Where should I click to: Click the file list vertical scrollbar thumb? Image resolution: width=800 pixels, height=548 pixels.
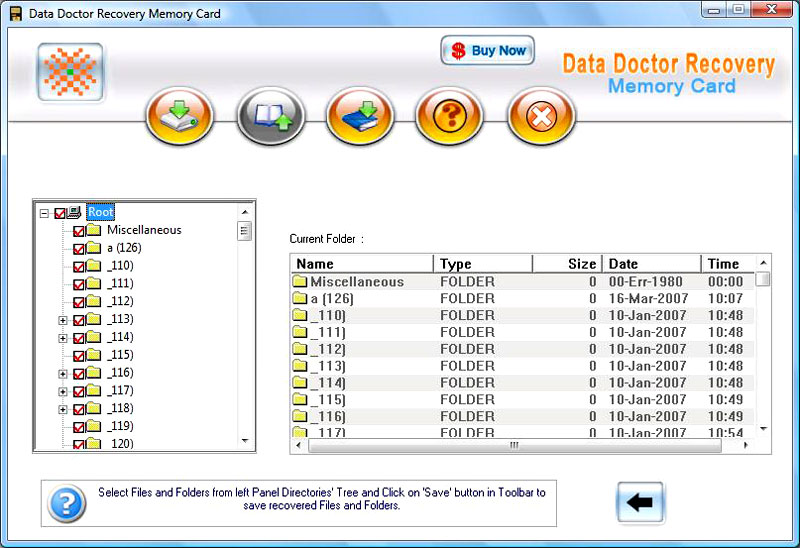pos(763,279)
